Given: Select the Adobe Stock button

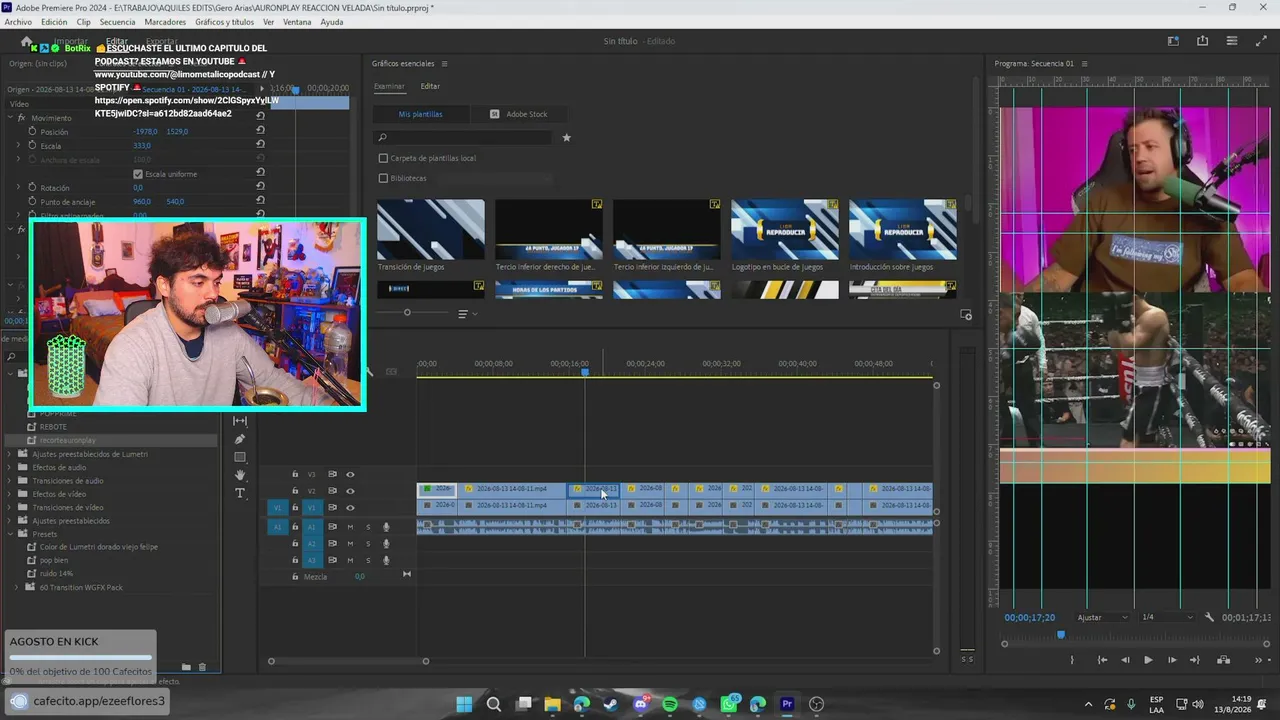Looking at the screenshot, I should 518,114.
